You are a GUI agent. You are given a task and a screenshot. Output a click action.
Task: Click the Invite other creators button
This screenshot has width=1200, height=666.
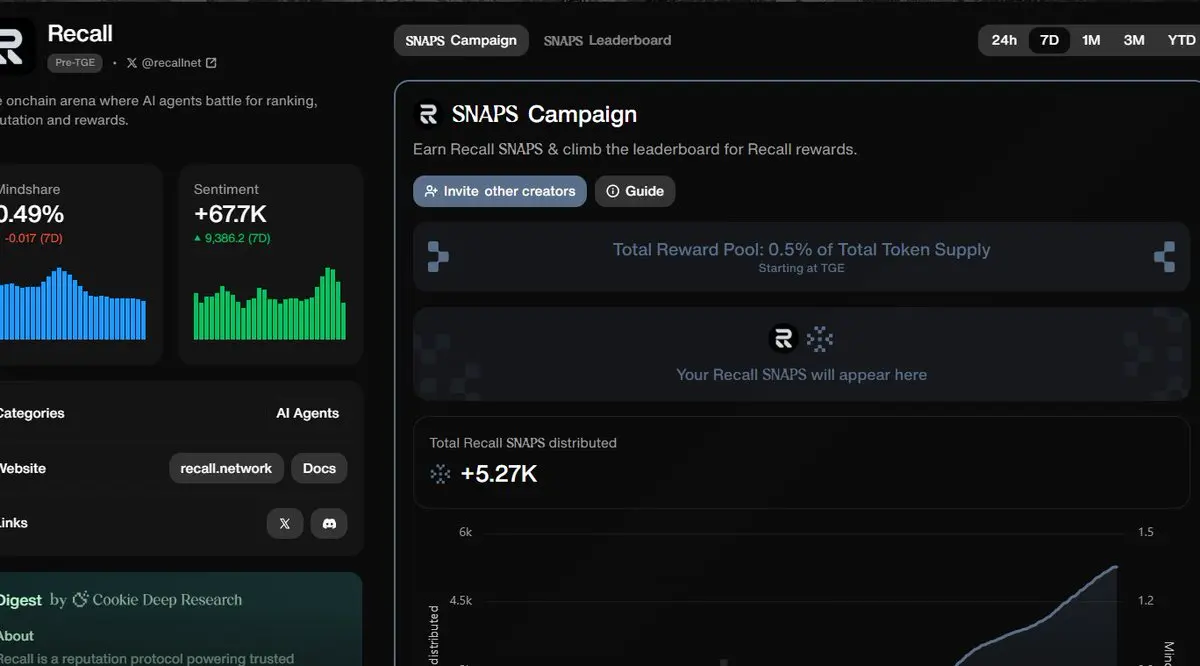point(500,191)
